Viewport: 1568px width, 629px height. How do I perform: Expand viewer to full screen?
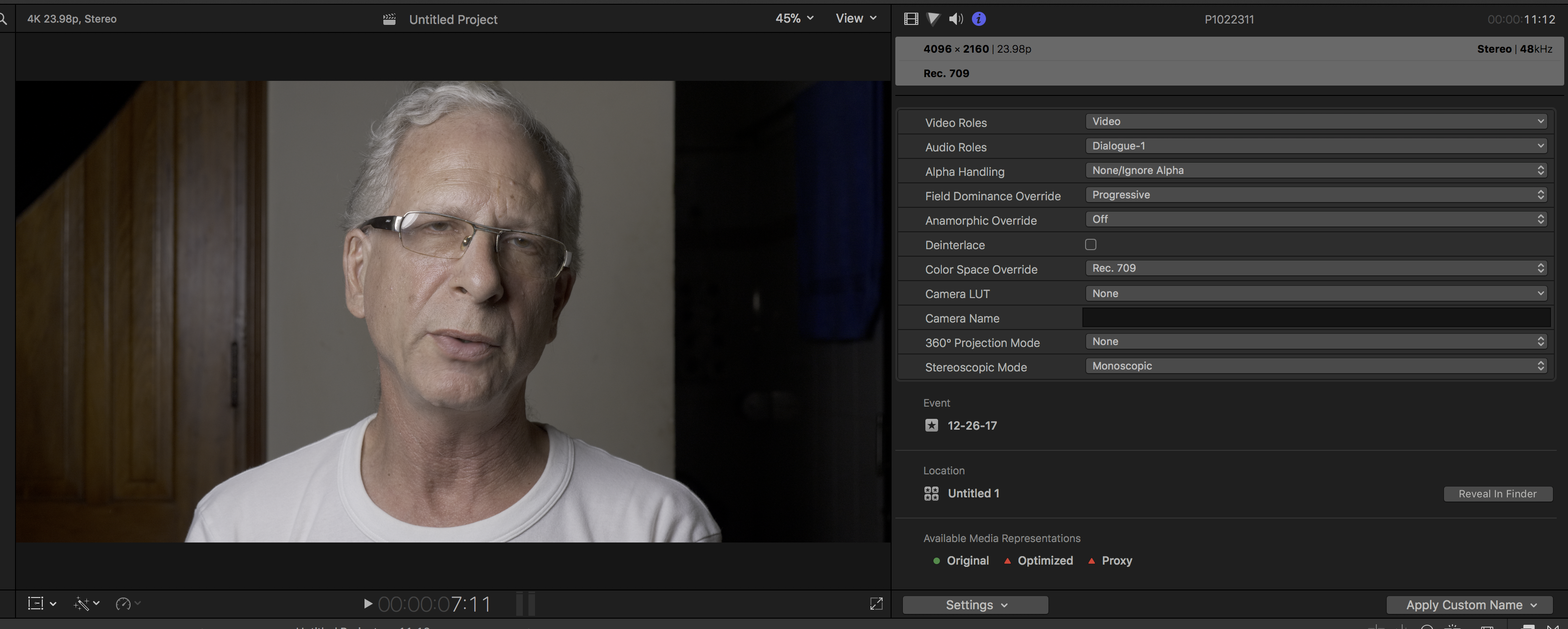click(x=876, y=604)
